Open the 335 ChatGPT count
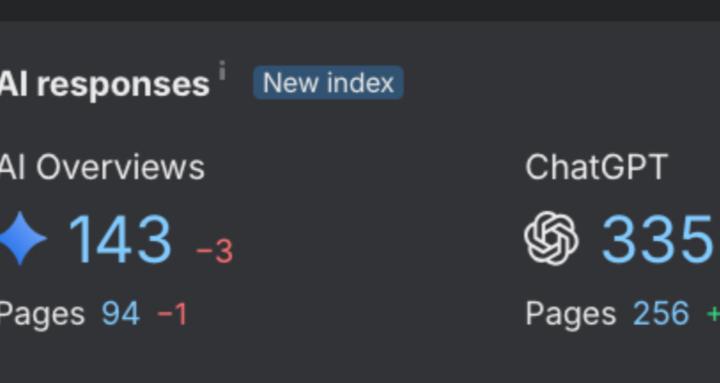This screenshot has width=720, height=383. click(x=658, y=239)
